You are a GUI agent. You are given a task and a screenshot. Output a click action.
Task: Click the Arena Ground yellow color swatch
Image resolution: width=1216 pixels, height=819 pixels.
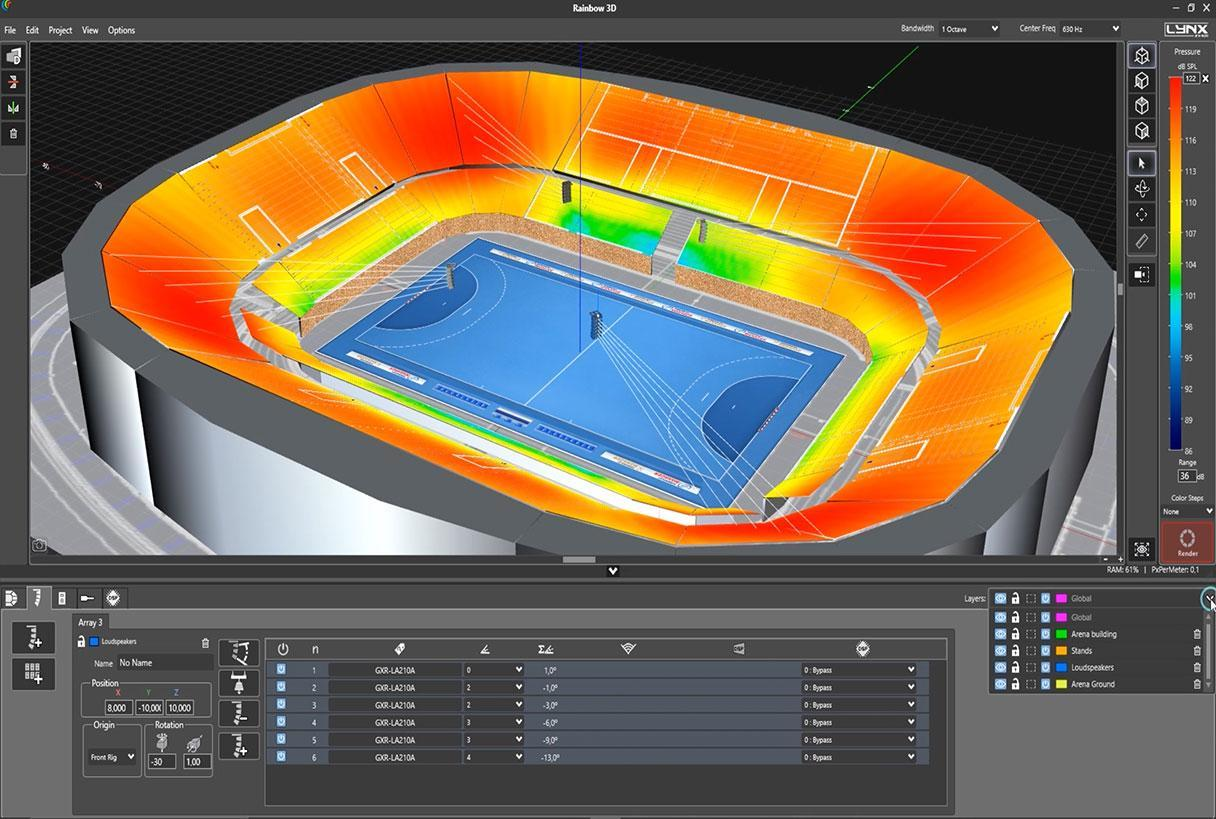[1061, 684]
